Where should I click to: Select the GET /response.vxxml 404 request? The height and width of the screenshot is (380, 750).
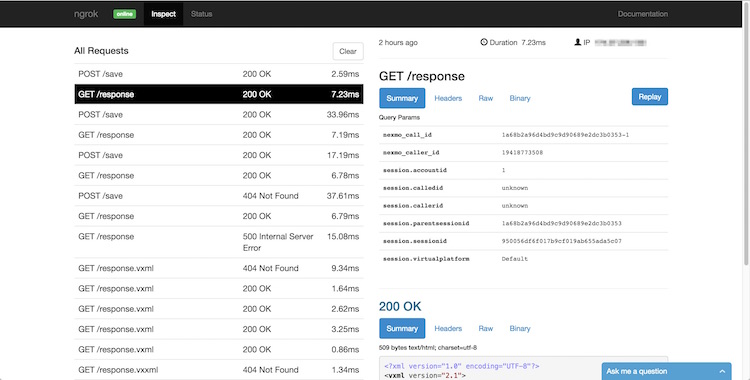[x=219, y=370]
